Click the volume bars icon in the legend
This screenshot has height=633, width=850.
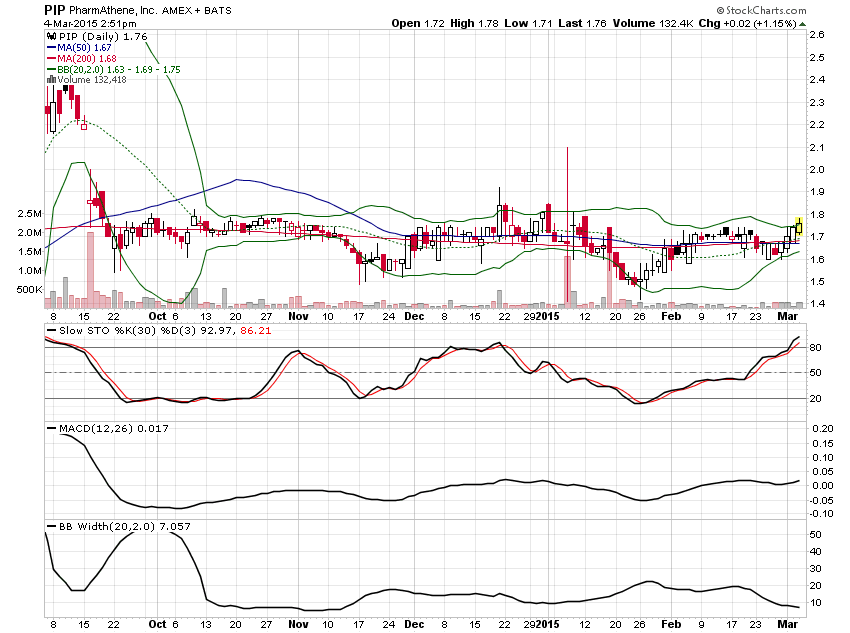(51, 80)
